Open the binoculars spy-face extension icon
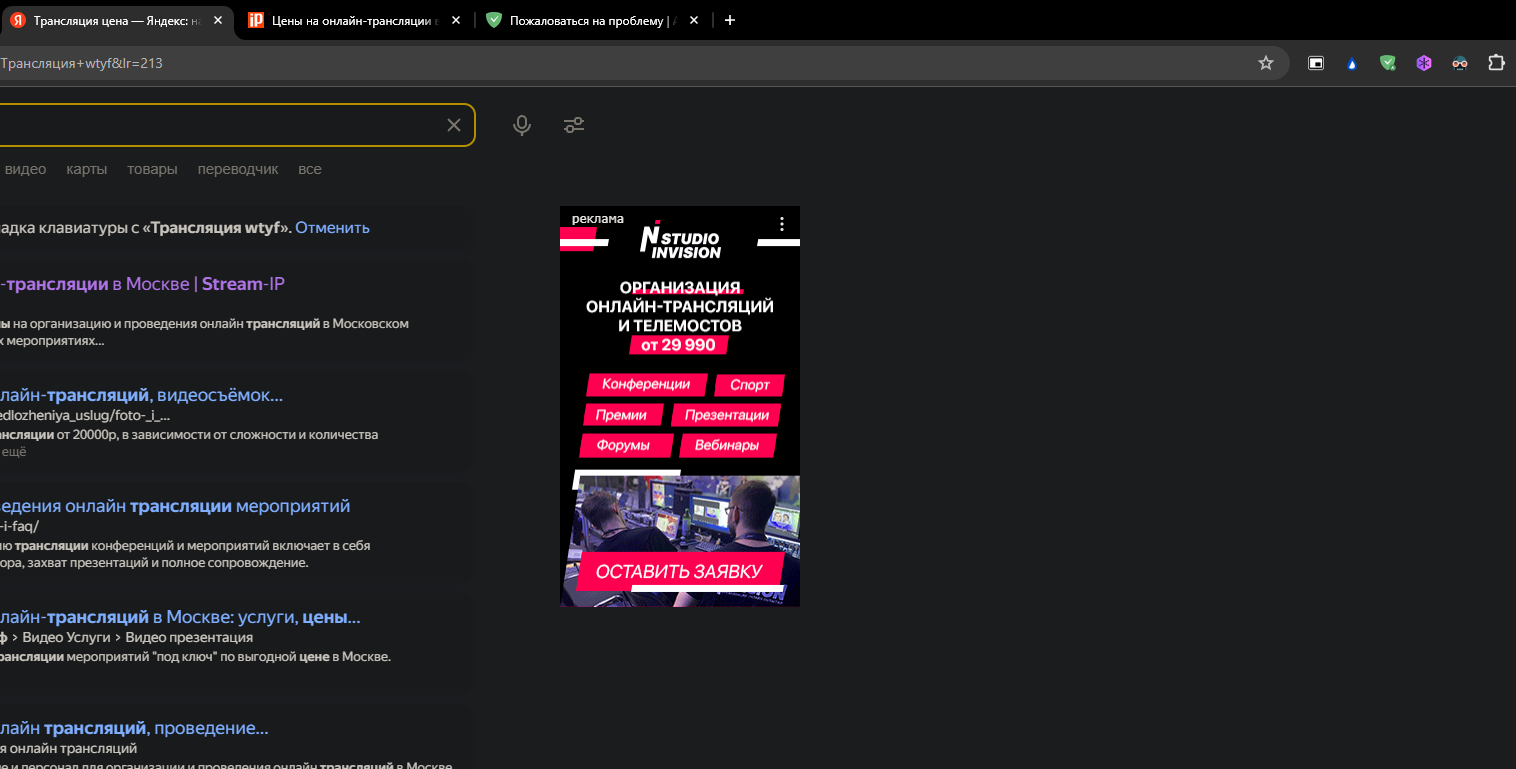The width and height of the screenshot is (1516, 769). point(1459,62)
